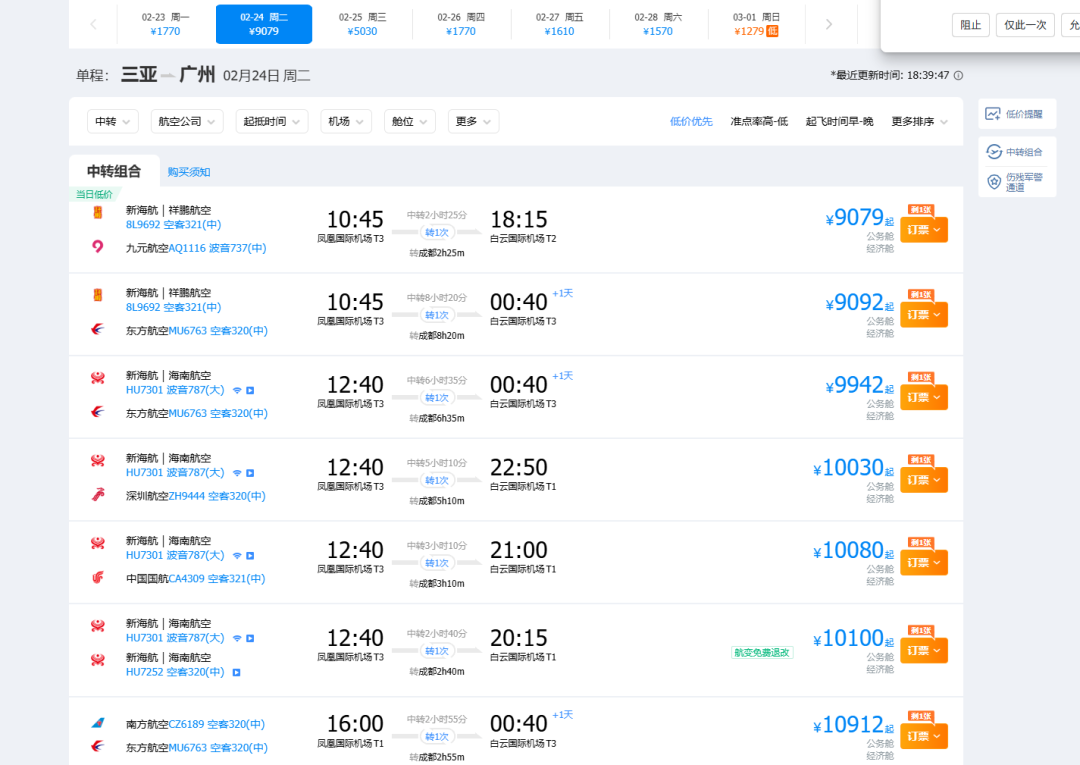The height and width of the screenshot is (765, 1080).
Task: Click the transfer combination sidebar icon
Action: coord(994,151)
